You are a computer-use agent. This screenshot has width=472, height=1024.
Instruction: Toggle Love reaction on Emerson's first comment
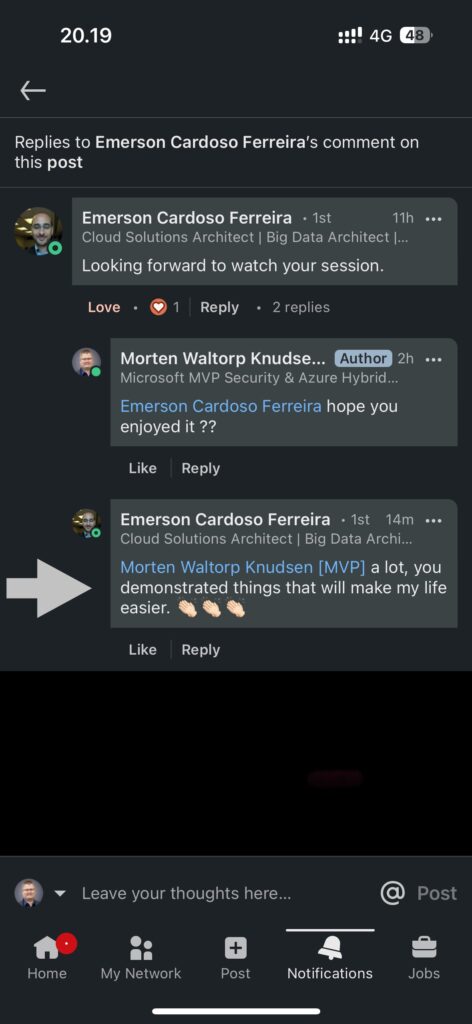[104, 307]
